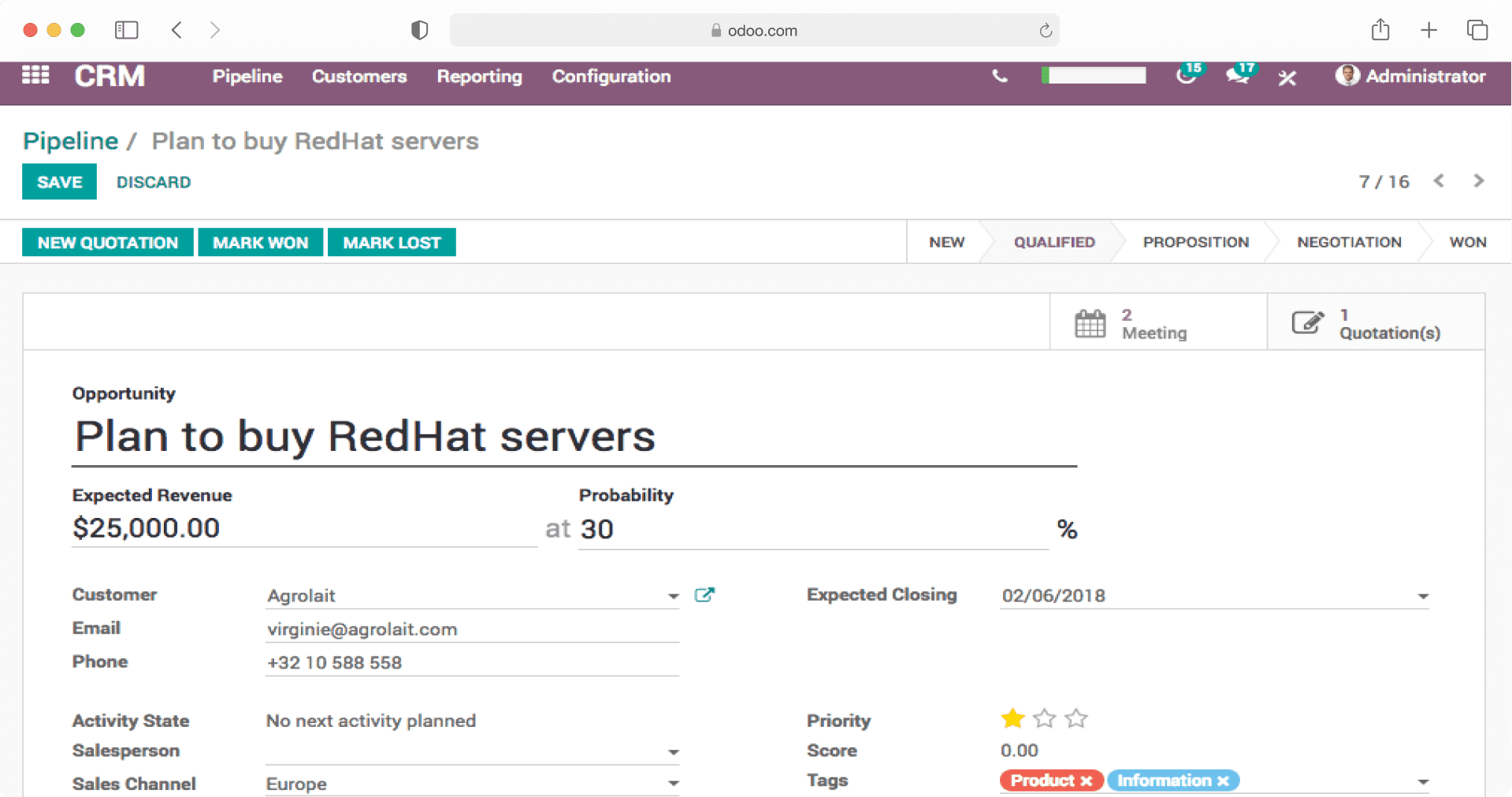Click the Administrator avatar icon

(1347, 76)
